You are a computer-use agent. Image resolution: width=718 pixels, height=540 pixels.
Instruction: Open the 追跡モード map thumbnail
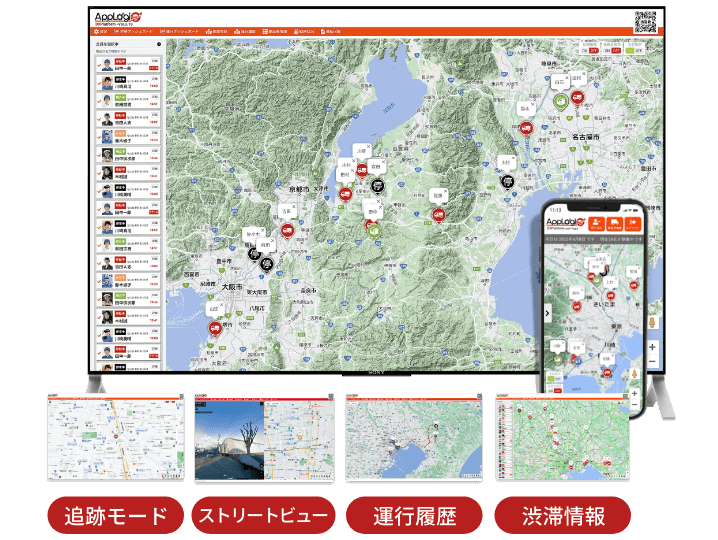116,437
